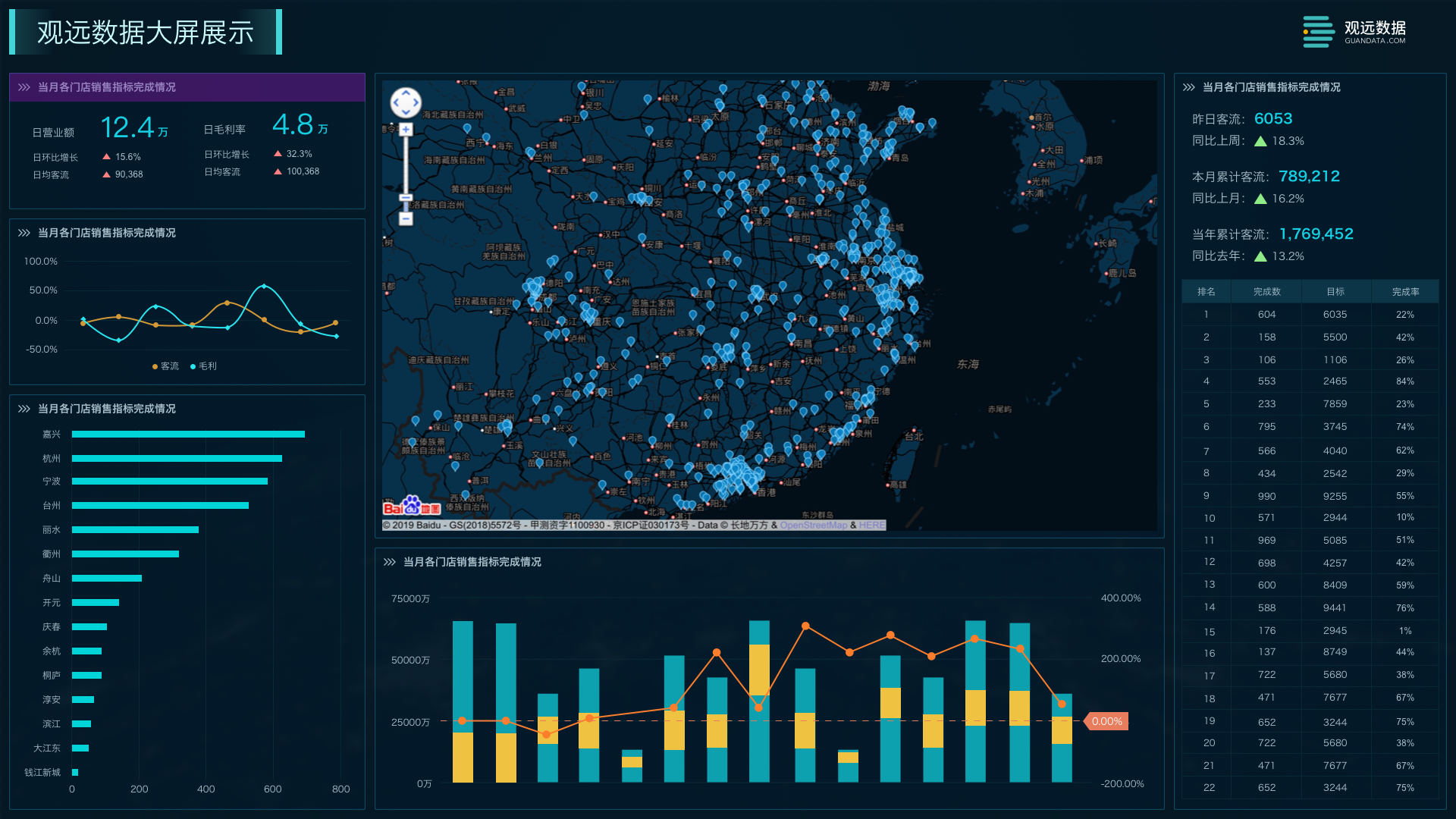1456x819 pixels.
Task: Toggle the 客流 legend series
Action: pos(165,366)
